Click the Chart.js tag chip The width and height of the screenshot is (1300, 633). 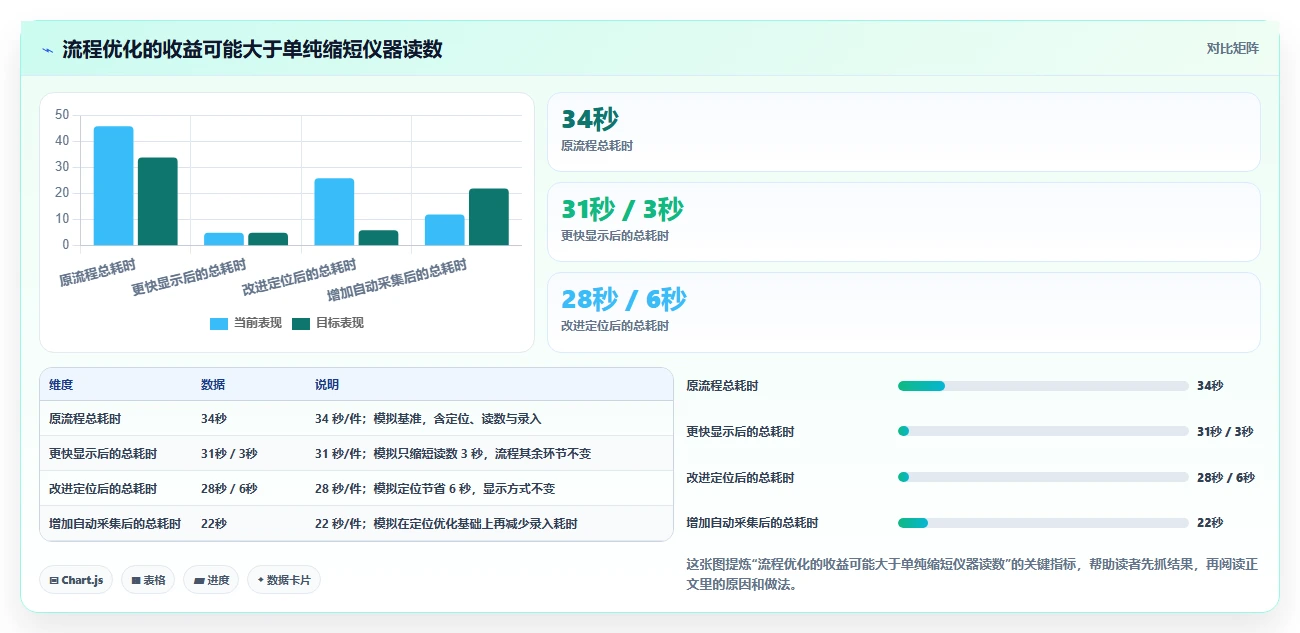point(76,580)
